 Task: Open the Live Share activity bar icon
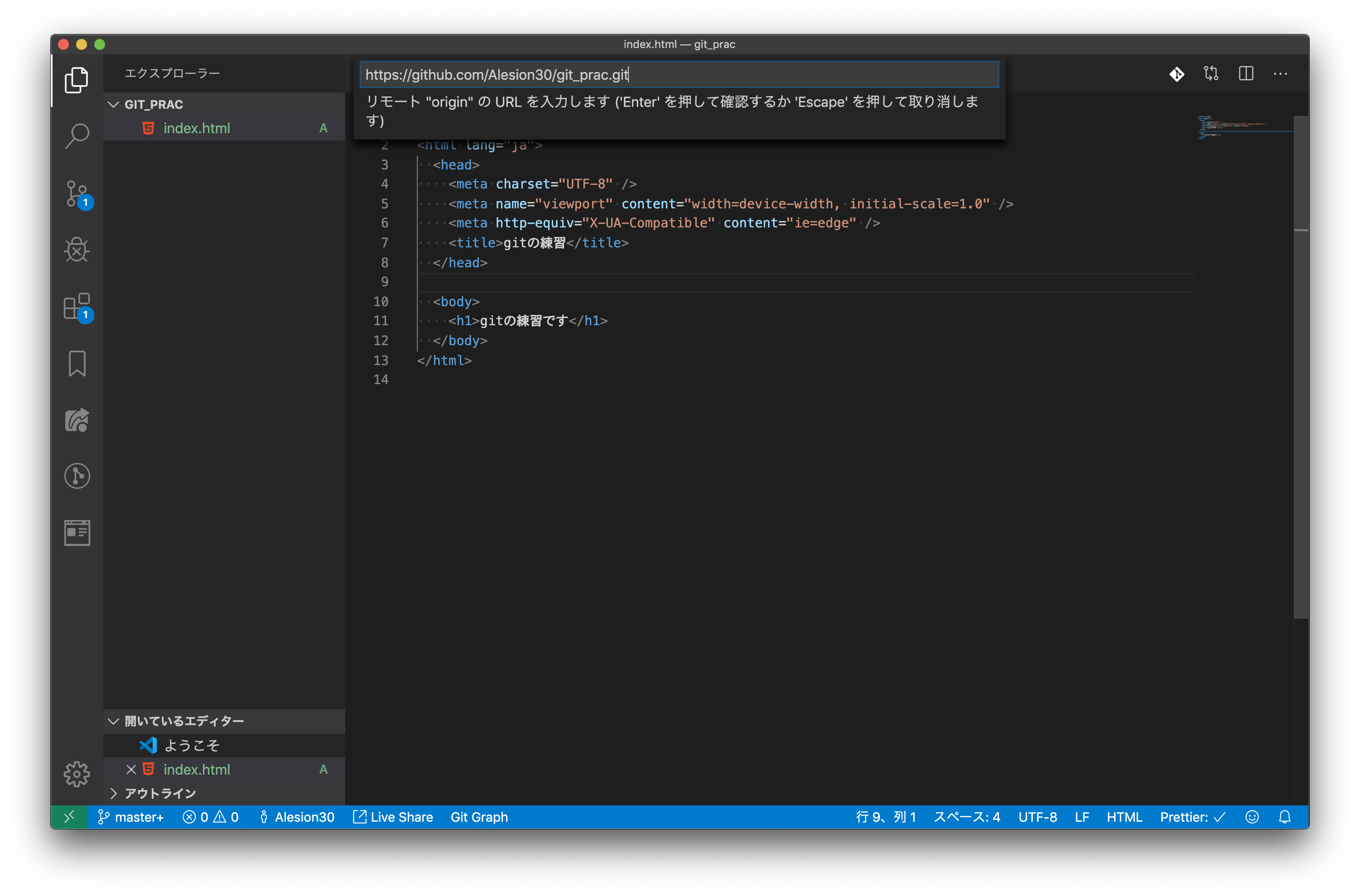pyautogui.click(x=77, y=420)
